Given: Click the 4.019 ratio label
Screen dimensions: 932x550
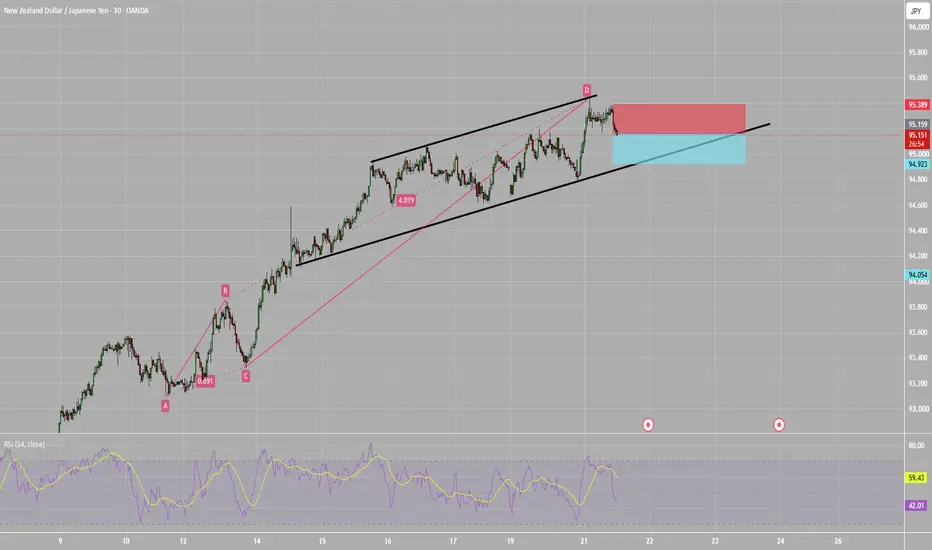Looking at the screenshot, I should (406, 200).
